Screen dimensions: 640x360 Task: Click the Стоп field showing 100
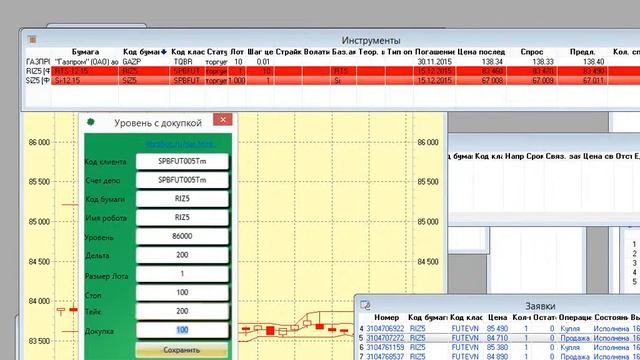click(182, 293)
